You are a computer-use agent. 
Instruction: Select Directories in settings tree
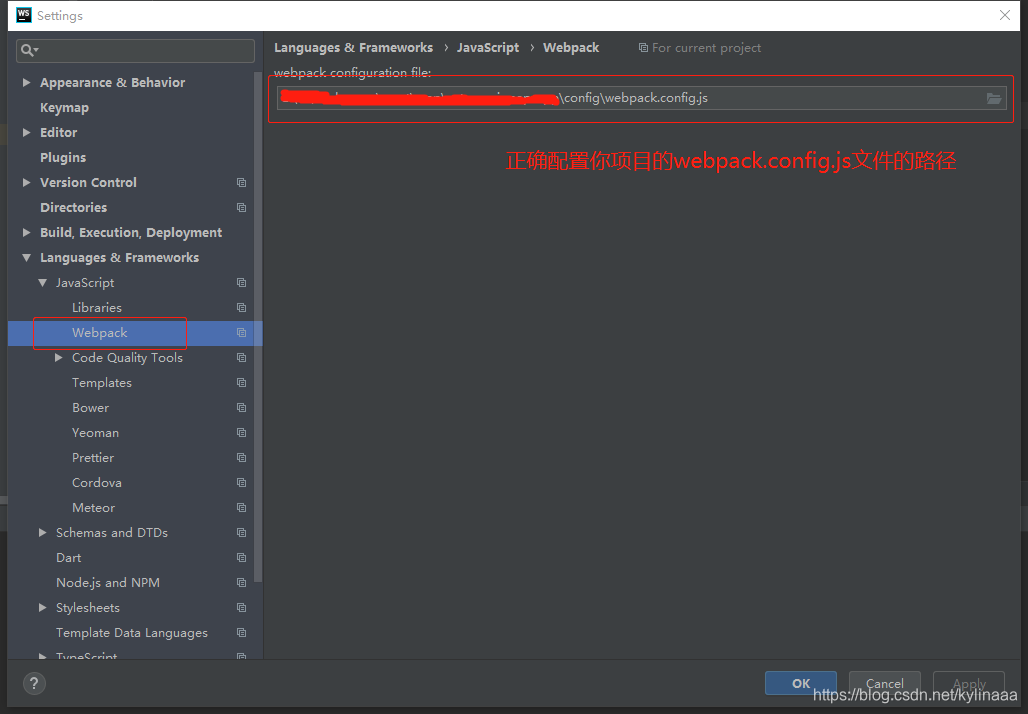[x=73, y=207]
